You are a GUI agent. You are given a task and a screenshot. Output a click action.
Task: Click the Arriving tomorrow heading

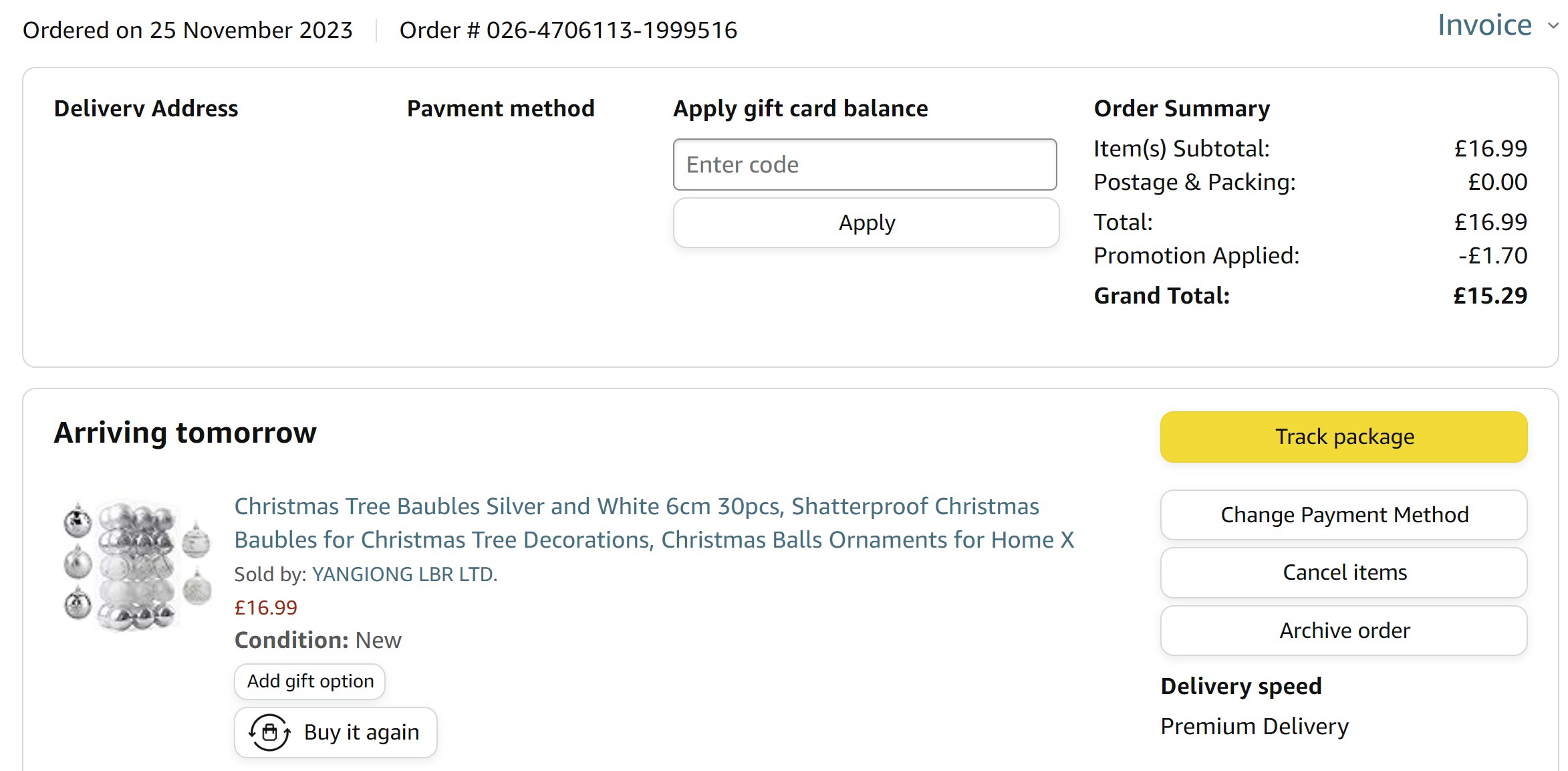point(185,433)
